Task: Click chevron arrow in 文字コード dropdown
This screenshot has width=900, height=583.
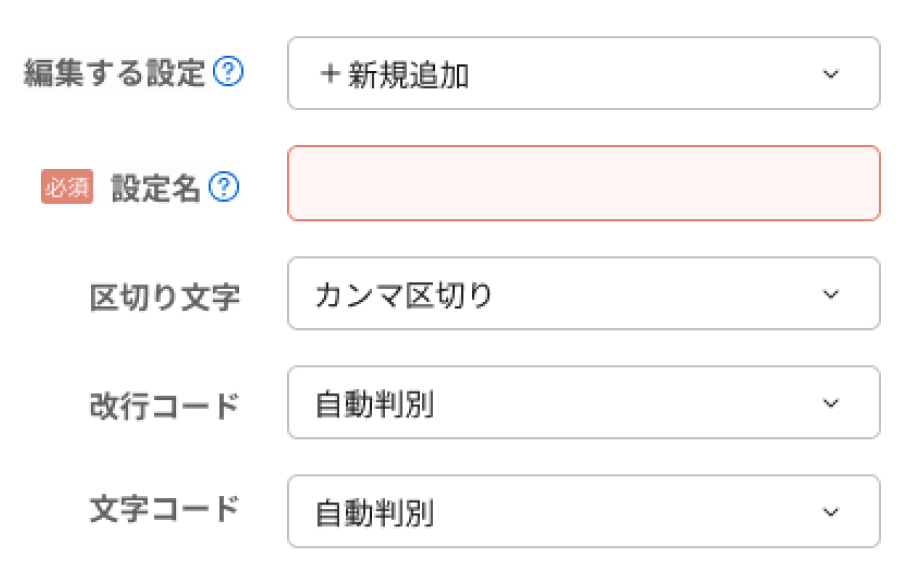Action: coord(830,512)
